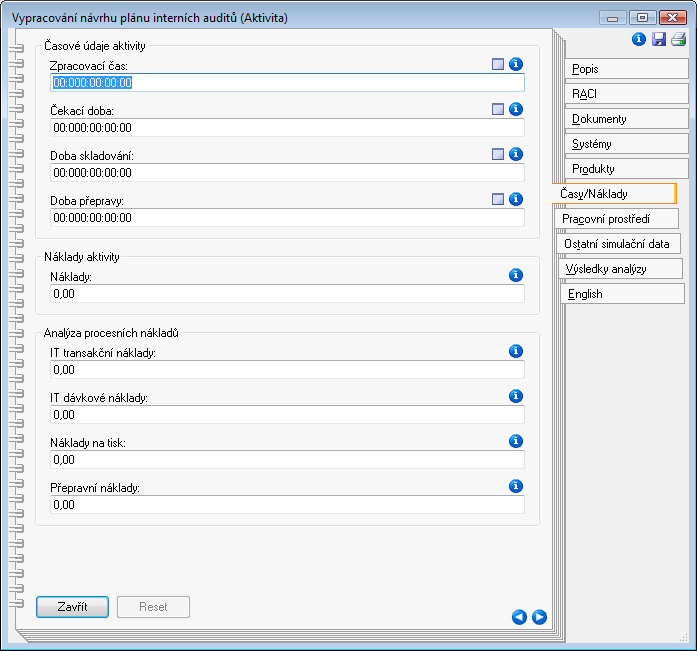697x651 pixels.
Task: Click into Přepravní náklady field
Action: pyautogui.click(x=287, y=505)
